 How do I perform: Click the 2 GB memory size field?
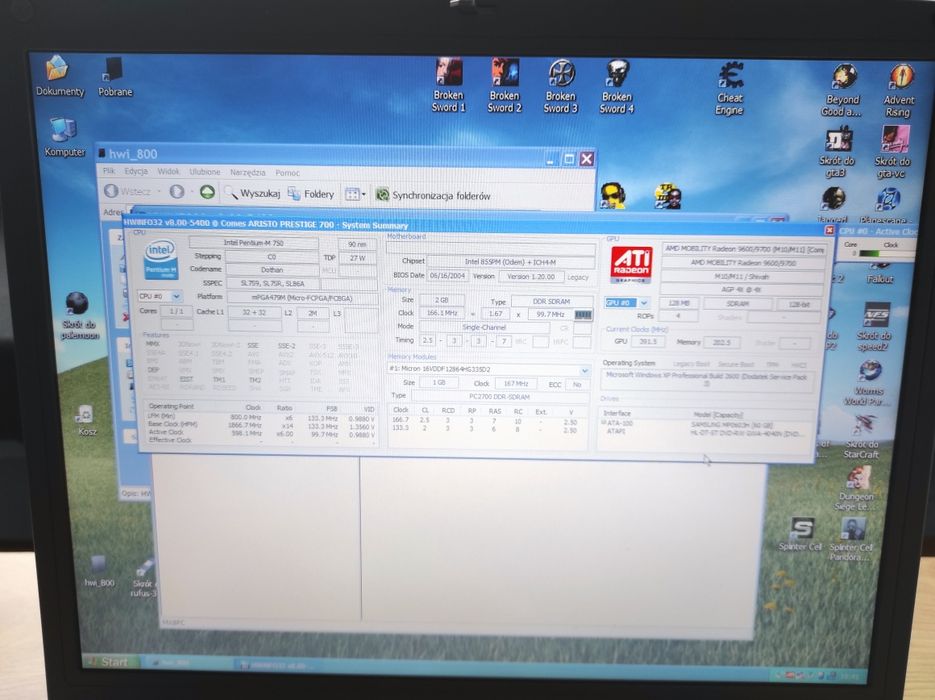[x=441, y=301]
